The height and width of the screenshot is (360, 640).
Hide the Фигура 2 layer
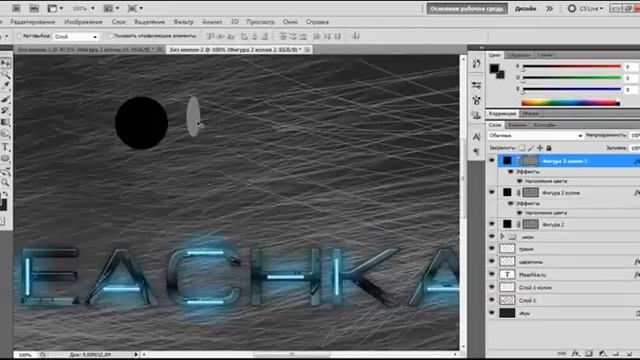click(492, 224)
